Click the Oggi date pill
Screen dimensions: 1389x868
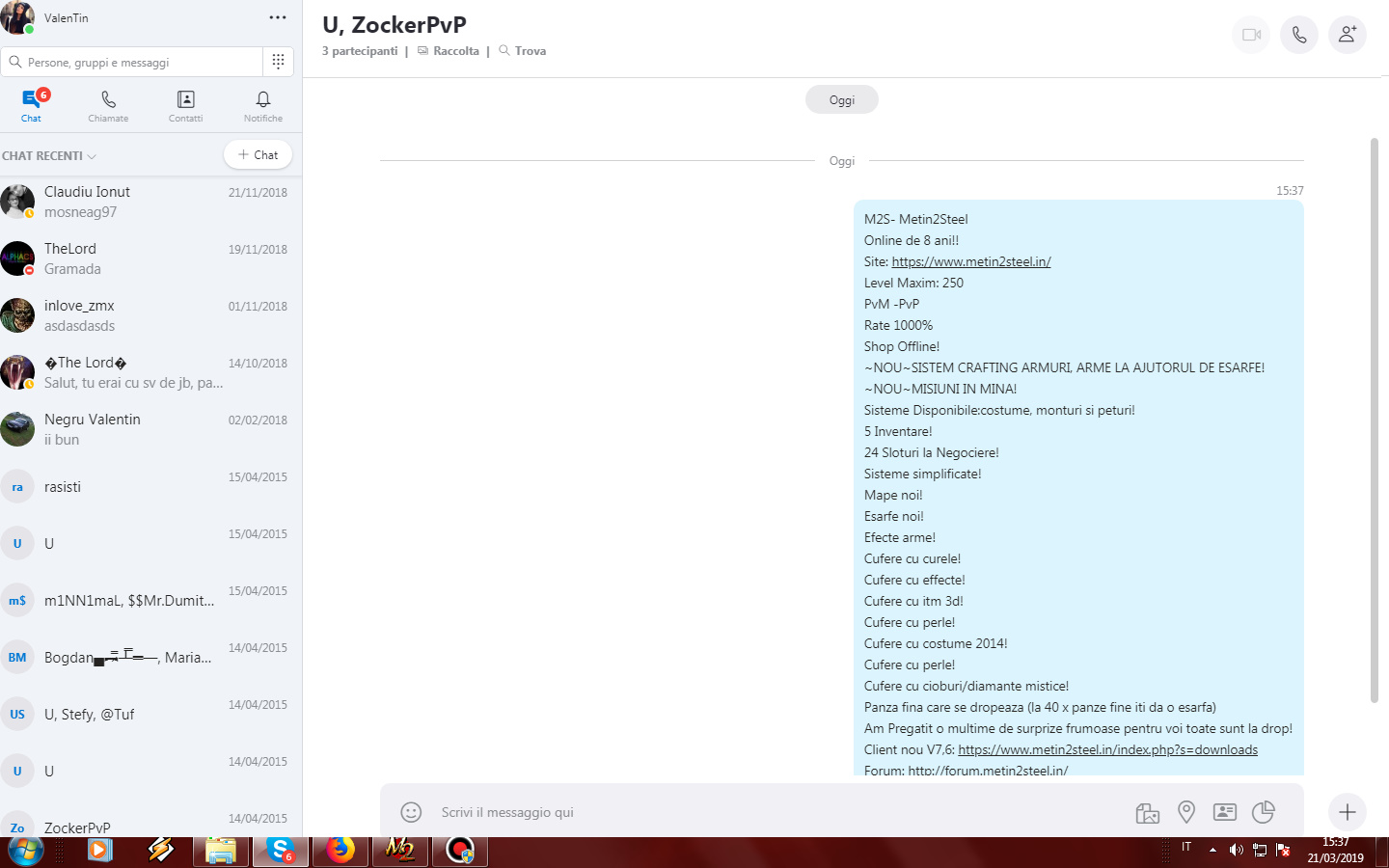pyautogui.click(x=842, y=99)
